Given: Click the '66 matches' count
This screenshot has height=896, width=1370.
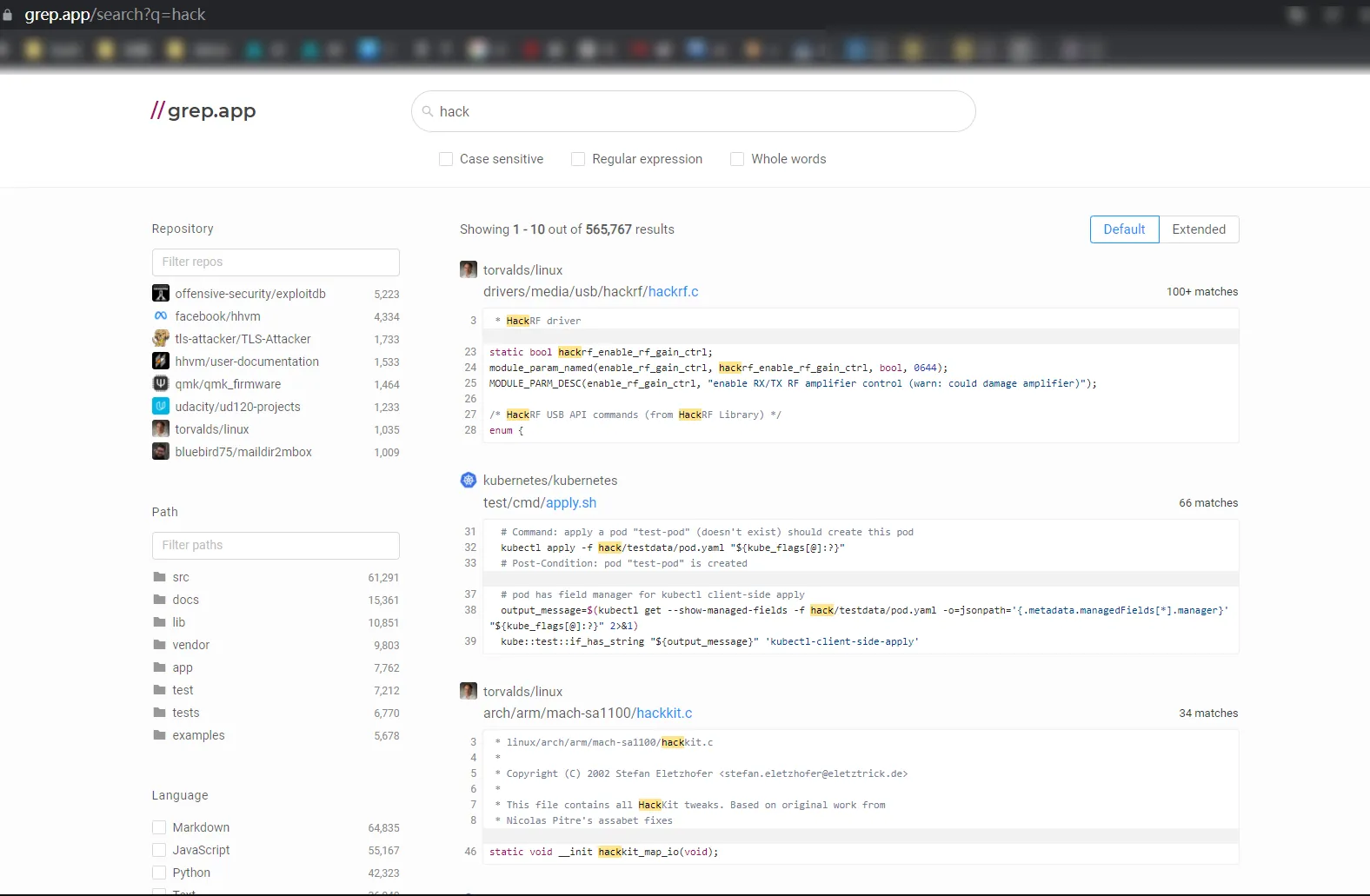Looking at the screenshot, I should click(x=1208, y=503).
